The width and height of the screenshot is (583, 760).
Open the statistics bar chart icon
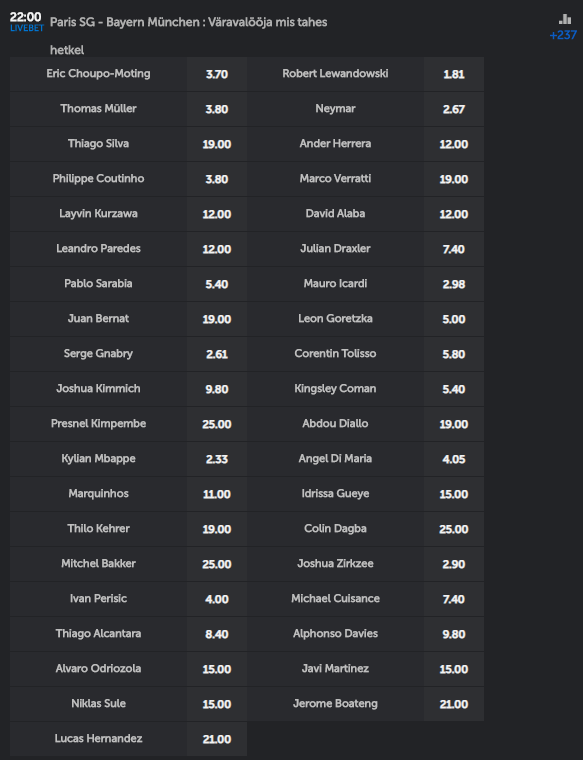565,19
